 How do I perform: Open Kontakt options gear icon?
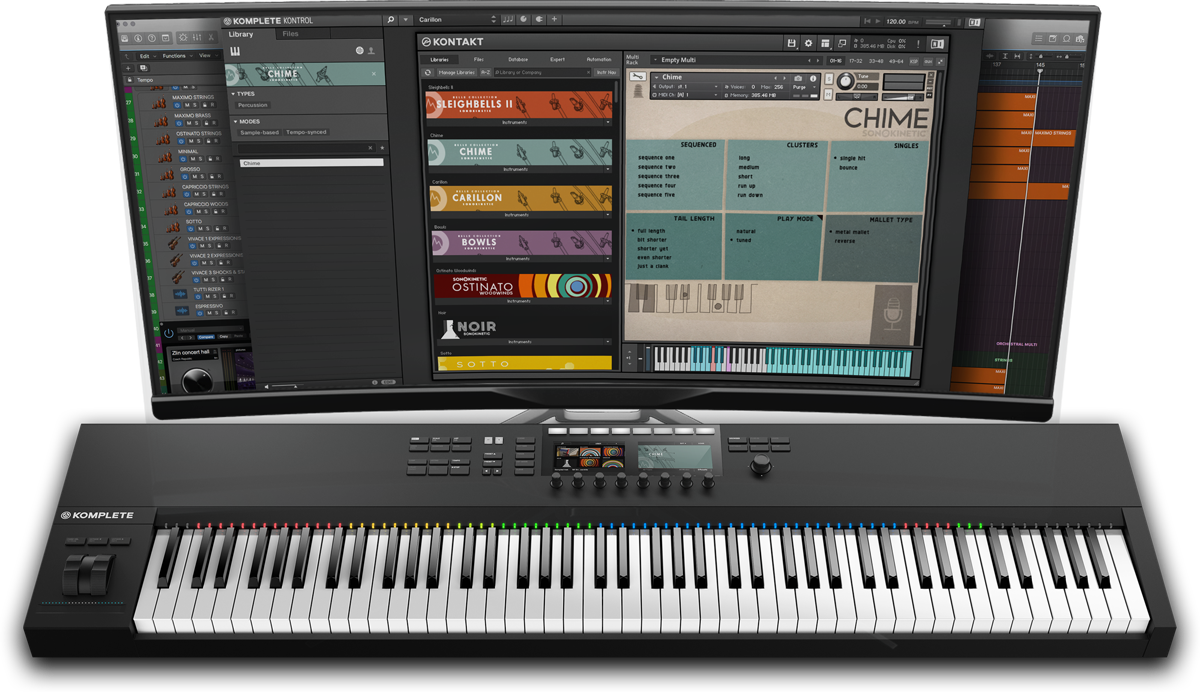(809, 43)
